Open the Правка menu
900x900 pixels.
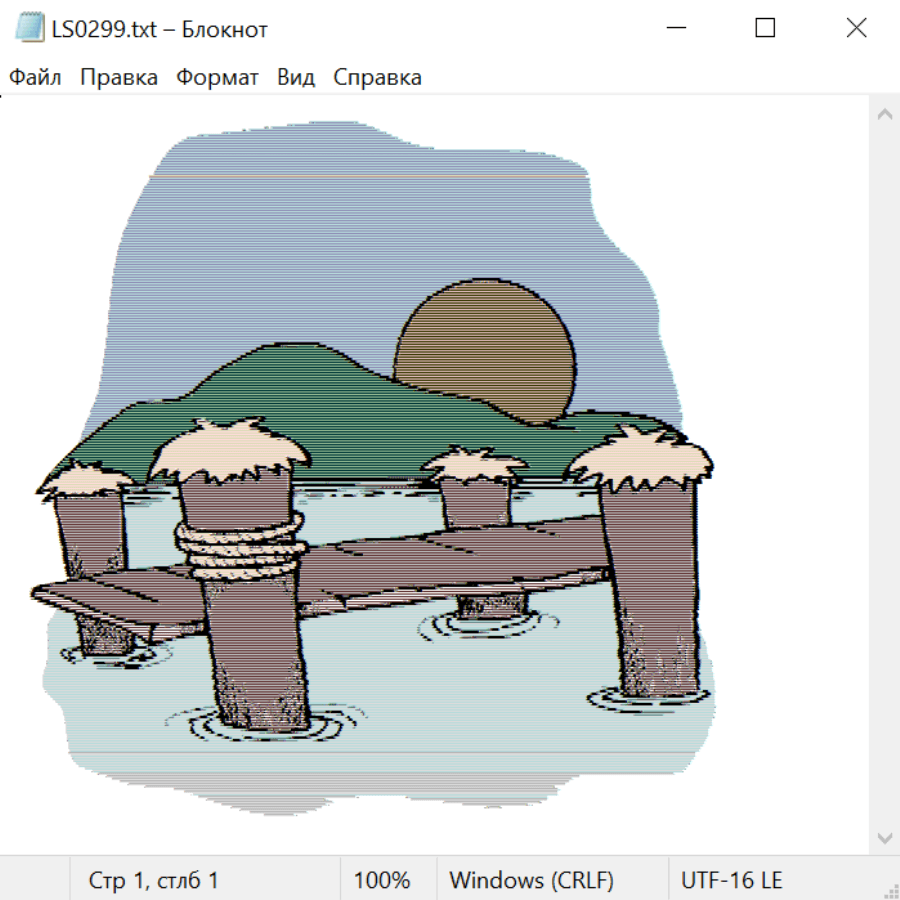coord(119,78)
